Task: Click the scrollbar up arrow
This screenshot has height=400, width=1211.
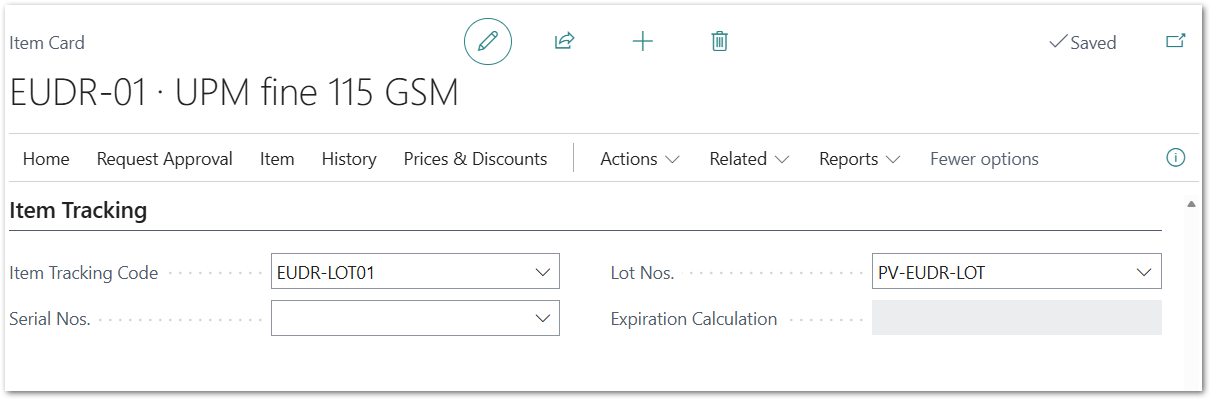Action: 1190,204
